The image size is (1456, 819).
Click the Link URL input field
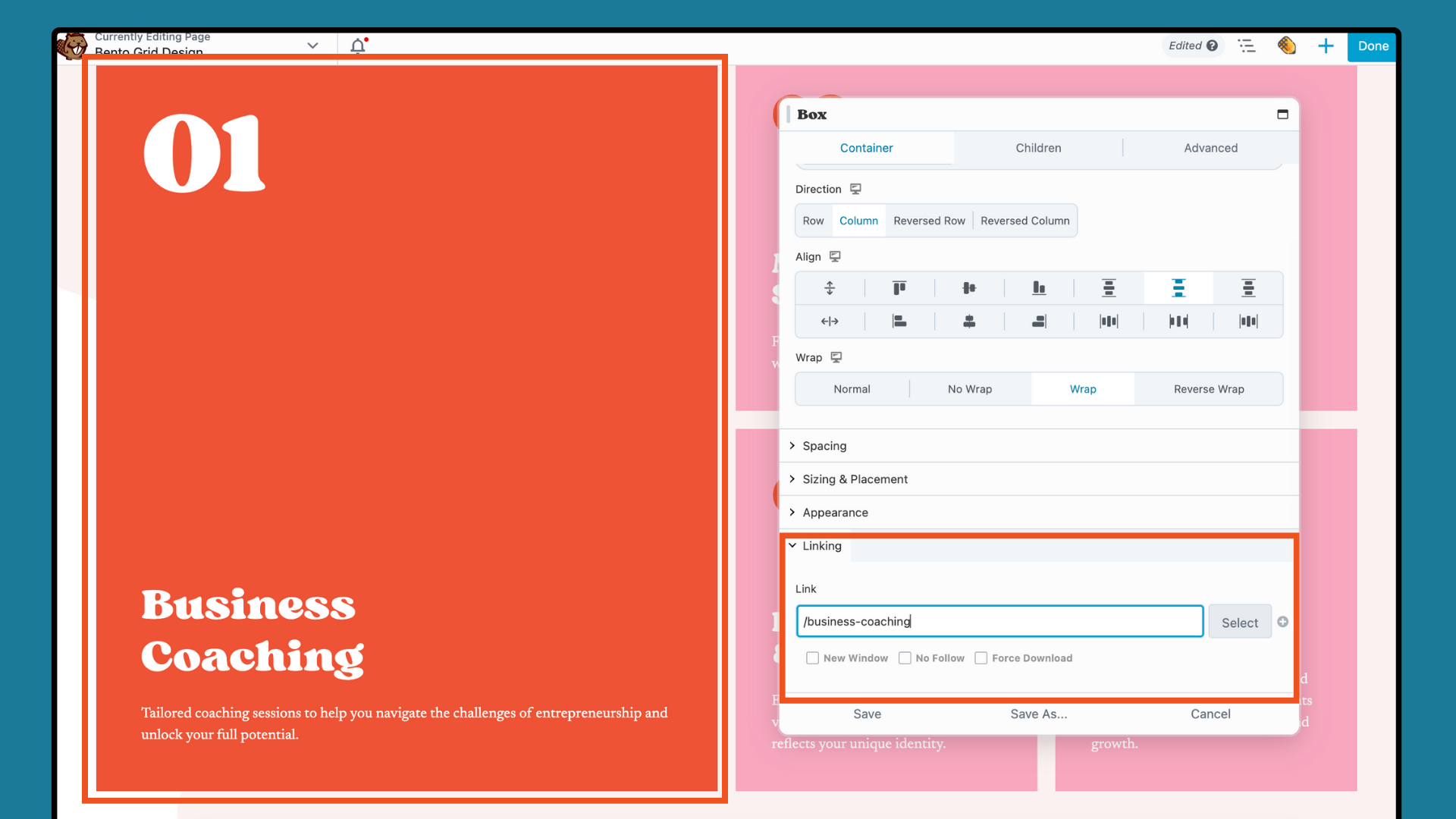pos(999,621)
